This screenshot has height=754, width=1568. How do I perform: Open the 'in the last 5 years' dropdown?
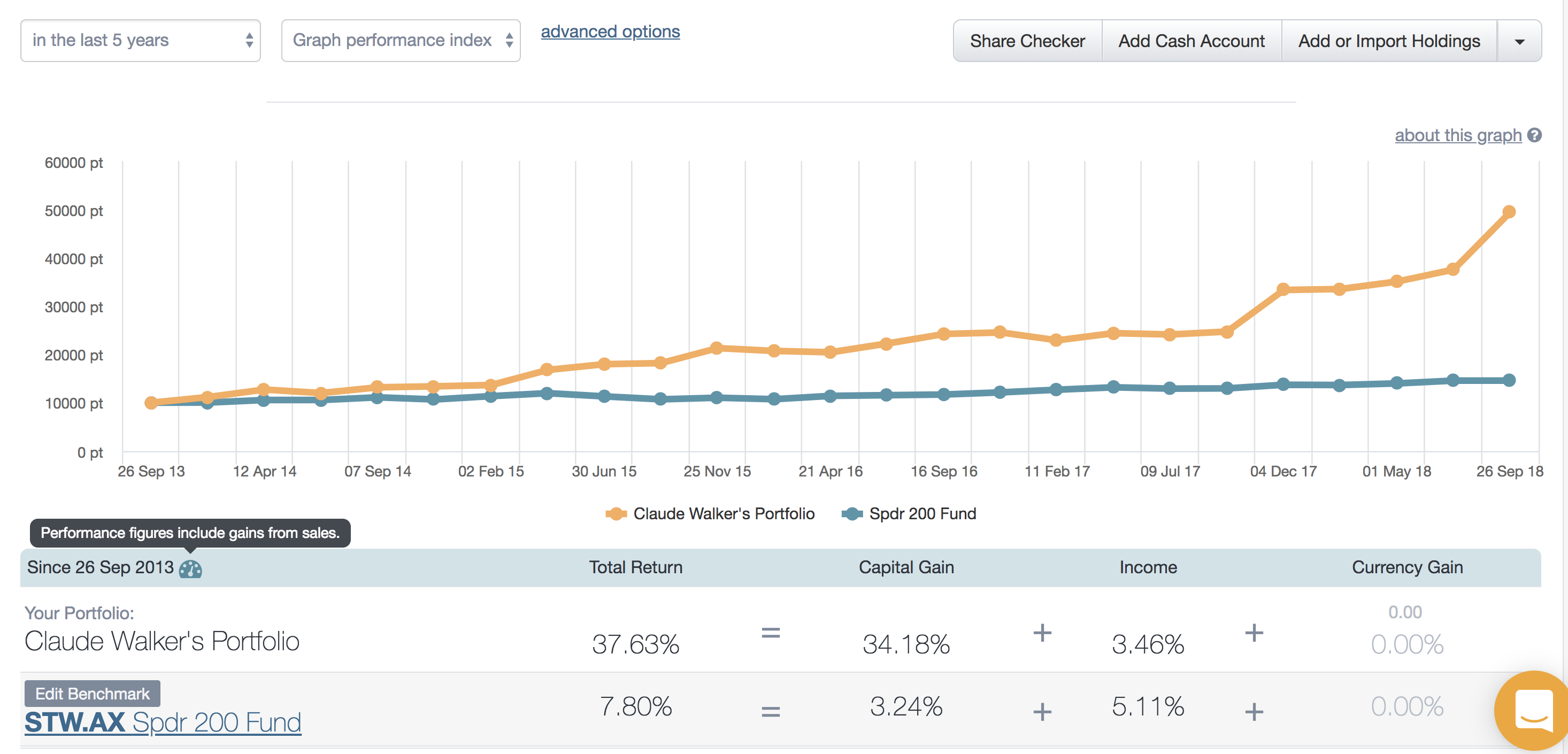tap(141, 41)
